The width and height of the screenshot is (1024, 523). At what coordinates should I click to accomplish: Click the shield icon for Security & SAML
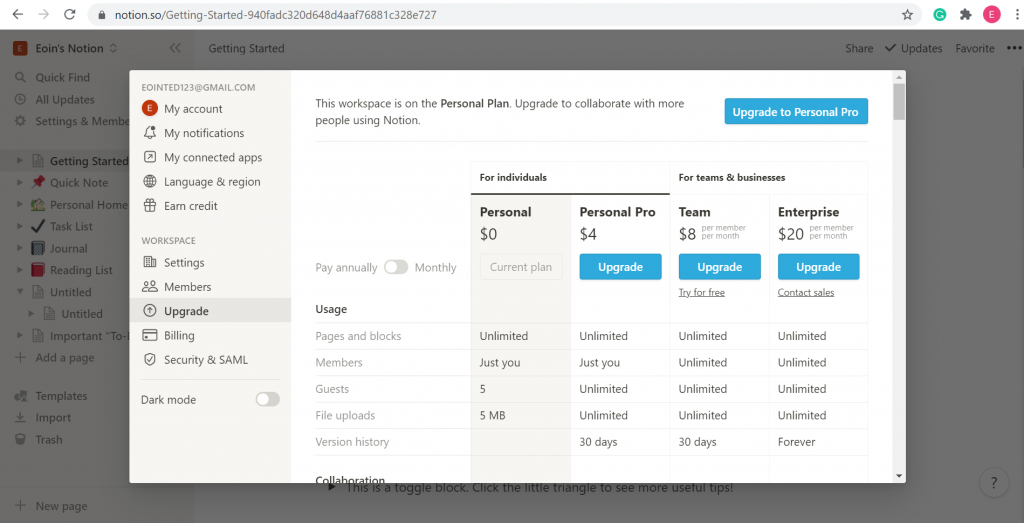click(x=150, y=360)
